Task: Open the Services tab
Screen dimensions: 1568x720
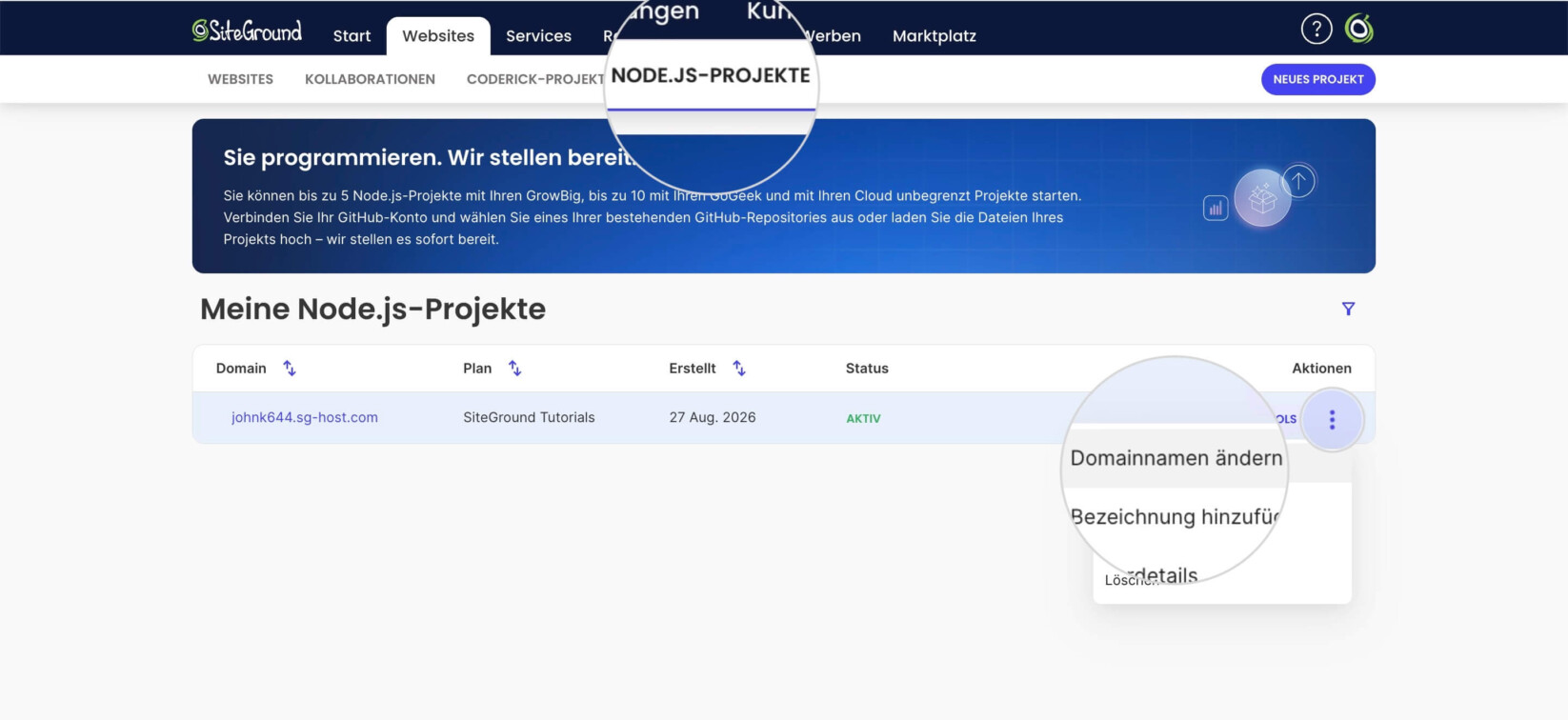Action: [538, 36]
